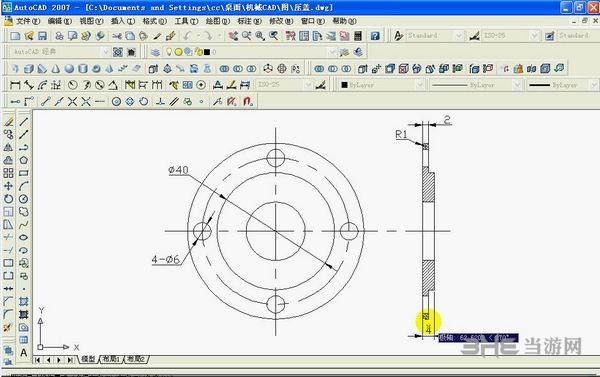
Task: Toggle layer lock icon in layer bar
Action: click(x=198, y=52)
